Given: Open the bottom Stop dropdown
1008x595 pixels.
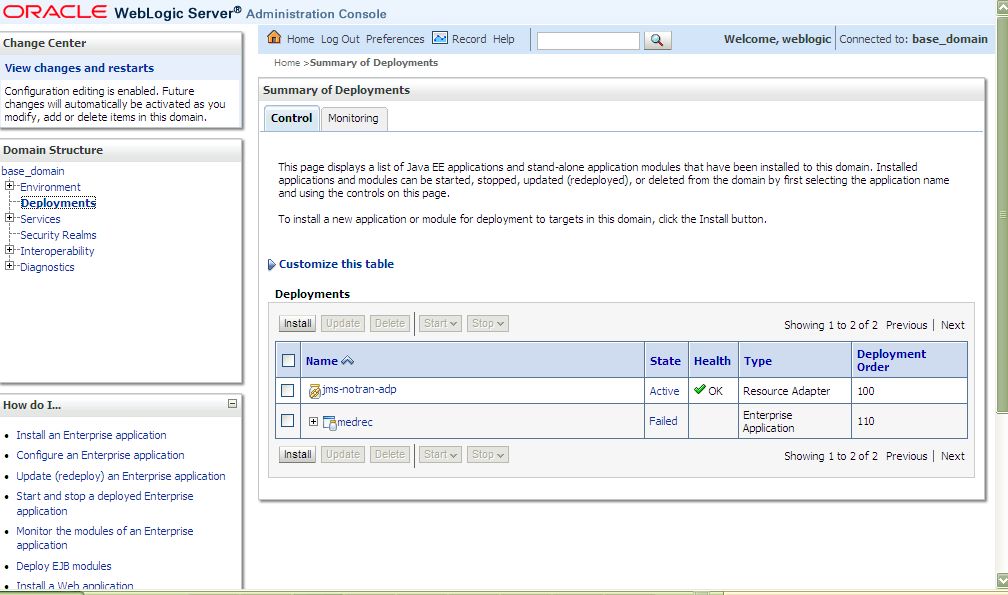Looking at the screenshot, I should (488, 454).
